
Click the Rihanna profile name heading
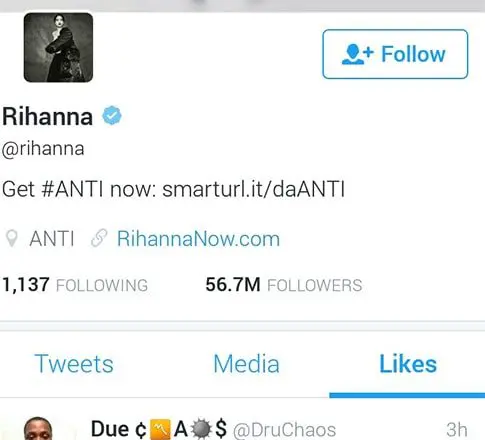click(47, 116)
